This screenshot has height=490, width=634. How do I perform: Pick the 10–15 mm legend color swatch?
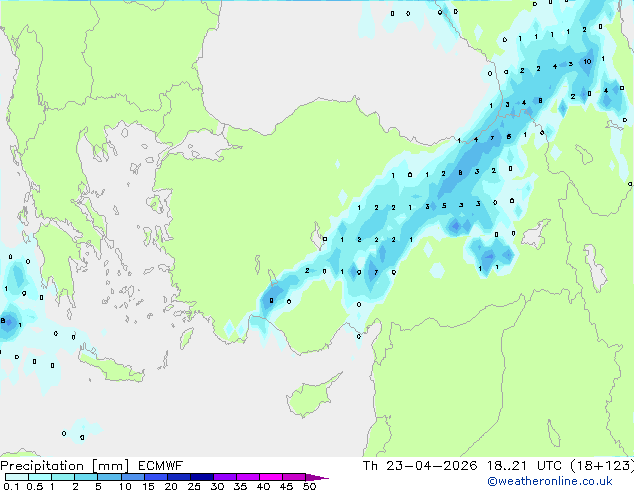133,477
